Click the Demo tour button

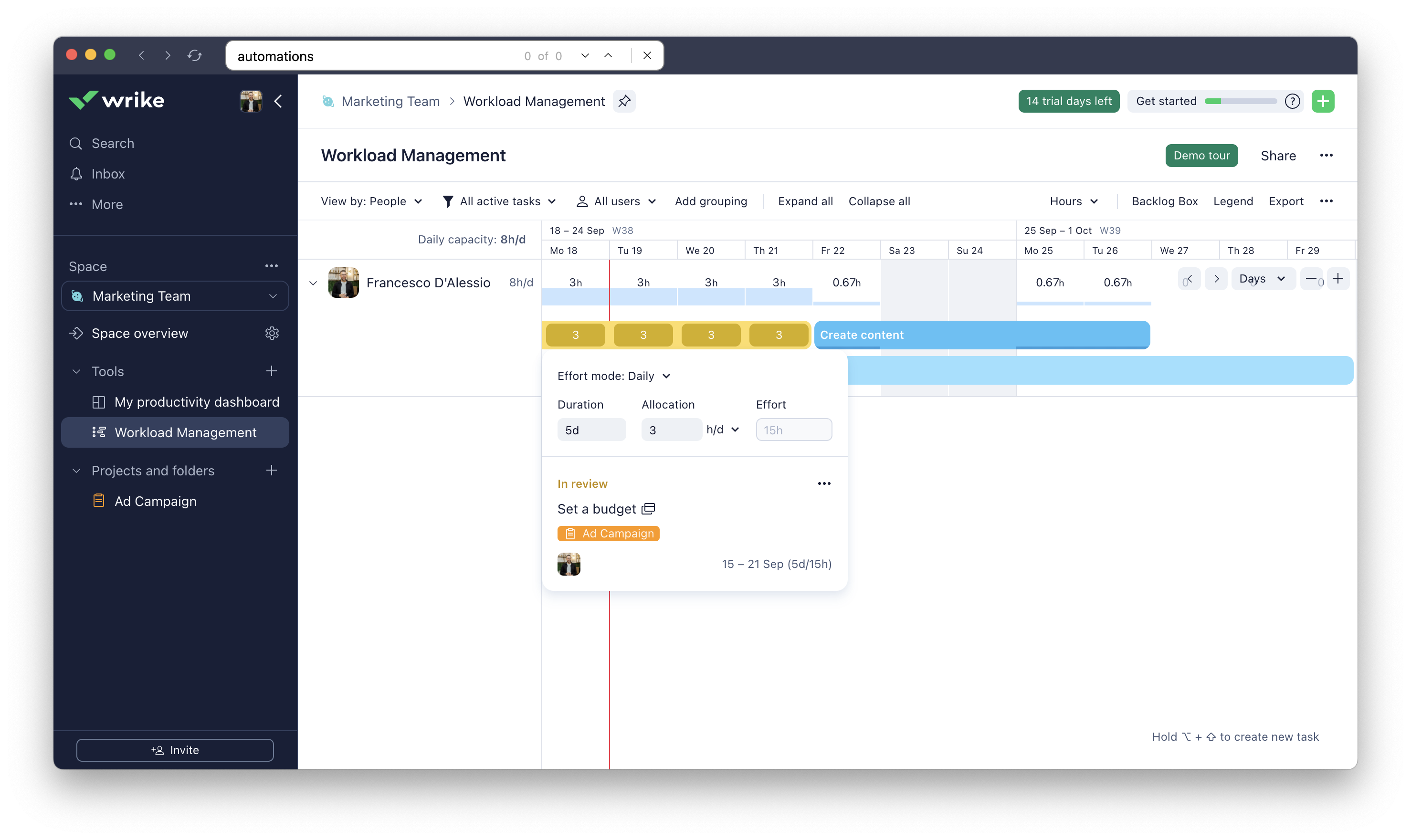pos(1201,155)
